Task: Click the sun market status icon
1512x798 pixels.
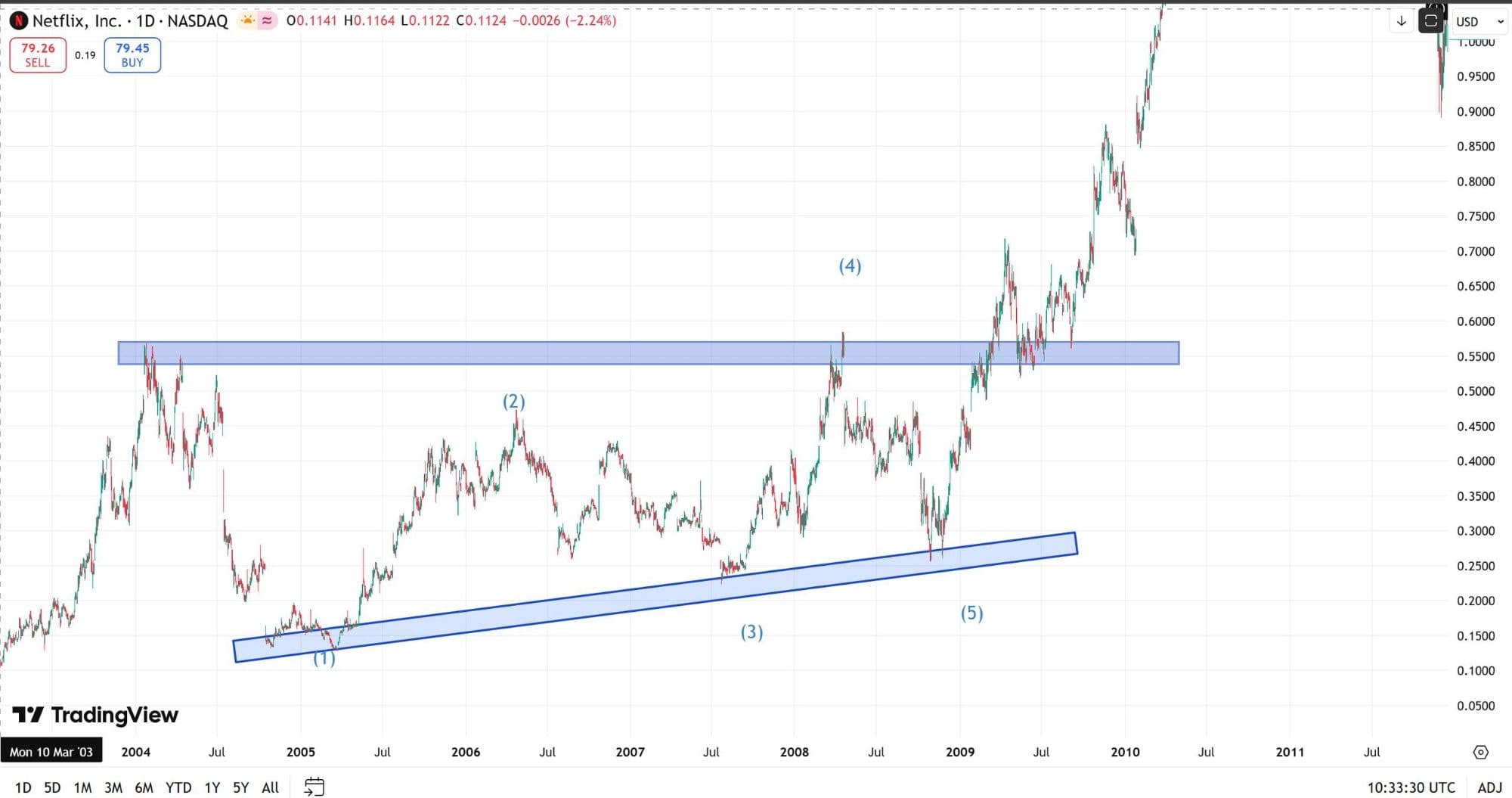Action: [247, 20]
